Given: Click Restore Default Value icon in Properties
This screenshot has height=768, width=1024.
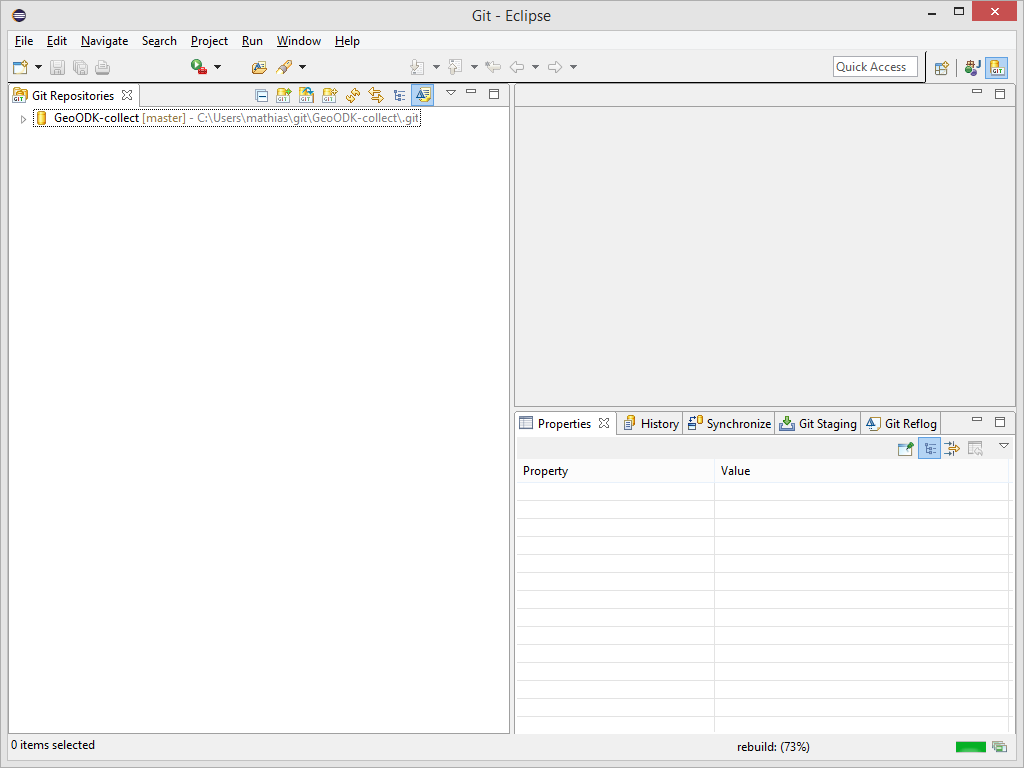Looking at the screenshot, I should click(976, 449).
